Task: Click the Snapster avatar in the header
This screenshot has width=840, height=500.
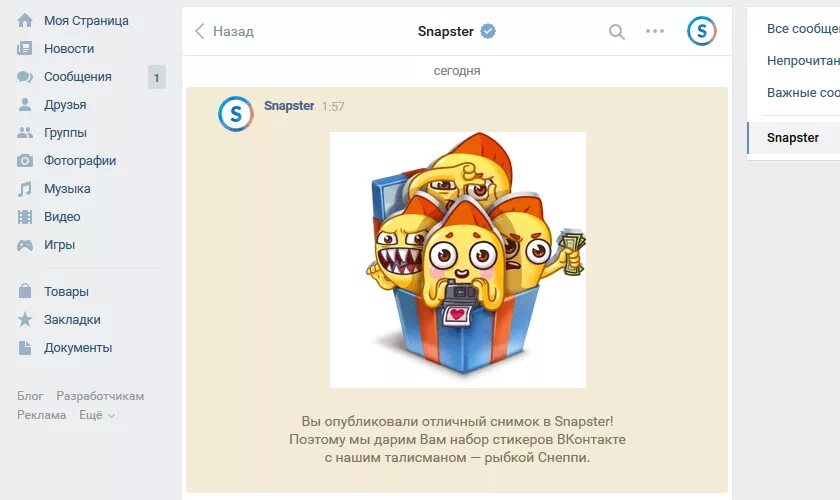Action: (701, 31)
